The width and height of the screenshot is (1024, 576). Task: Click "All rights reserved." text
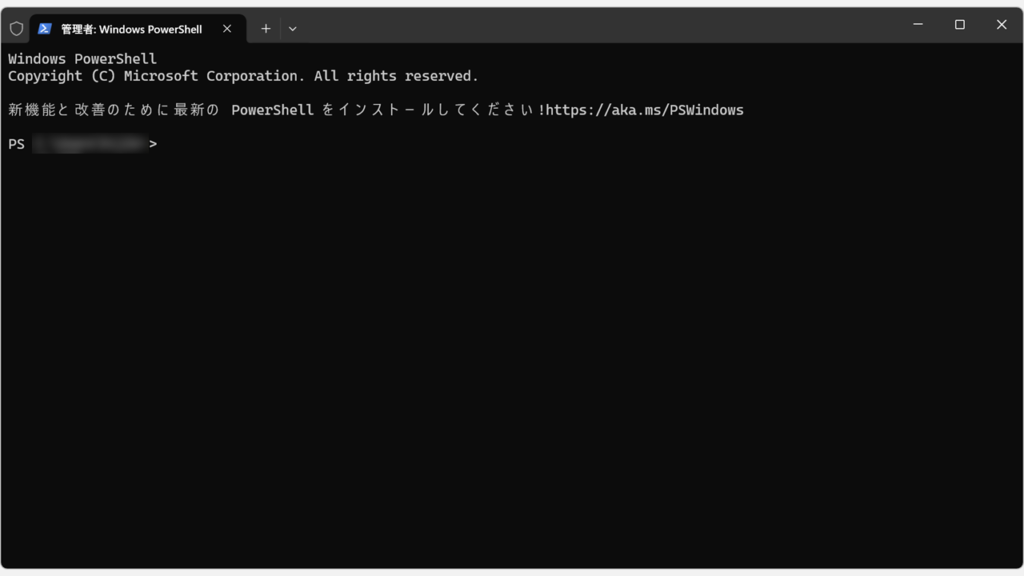(x=396, y=76)
